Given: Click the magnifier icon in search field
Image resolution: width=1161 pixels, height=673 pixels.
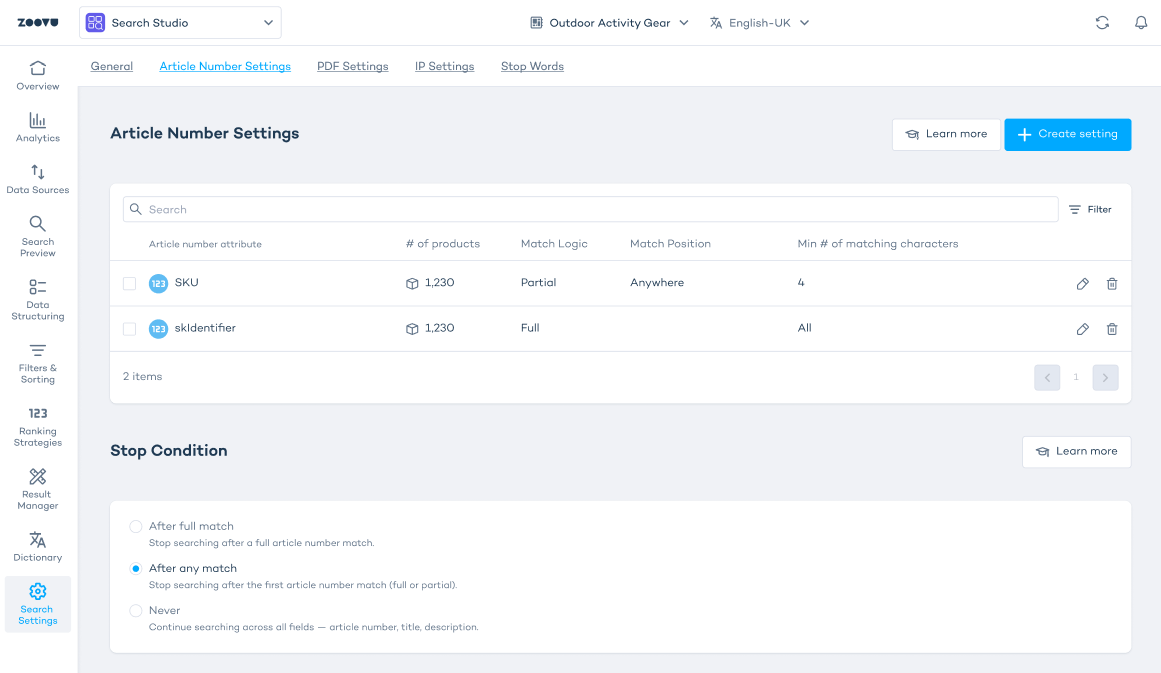Looking at the screenshot, I should (135, 210).
